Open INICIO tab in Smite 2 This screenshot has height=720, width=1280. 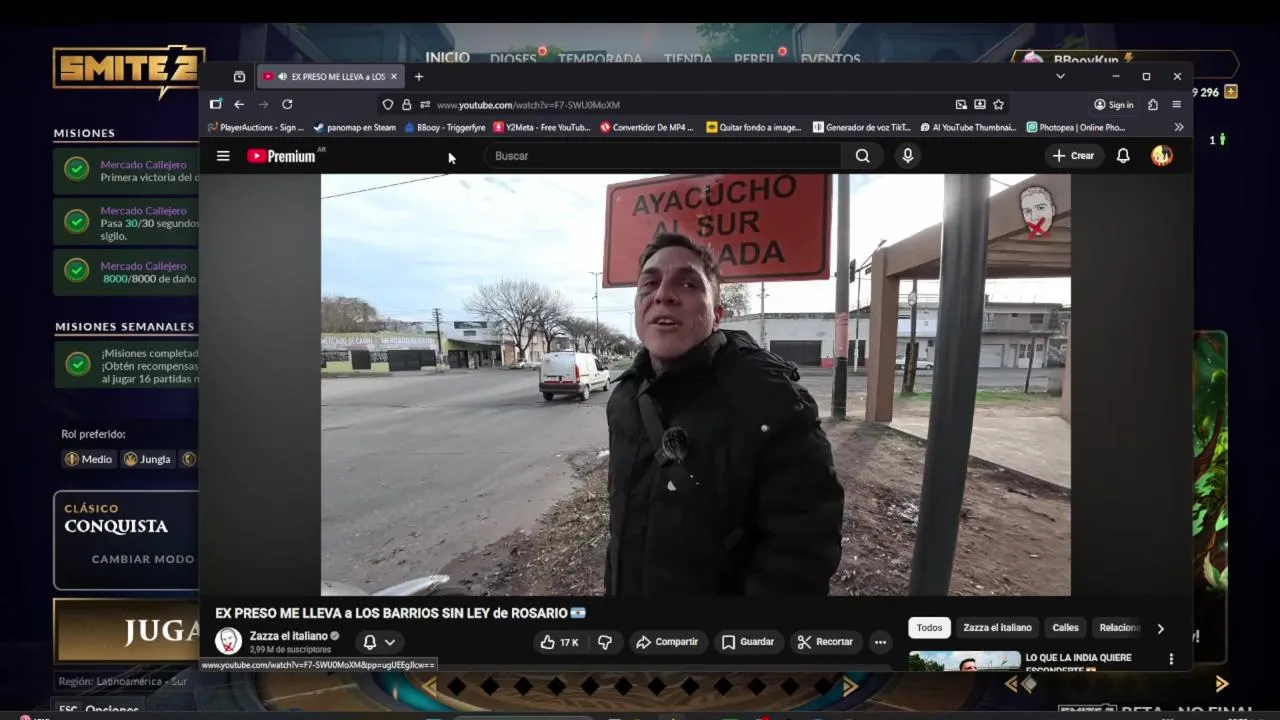(x=447, y=58)
